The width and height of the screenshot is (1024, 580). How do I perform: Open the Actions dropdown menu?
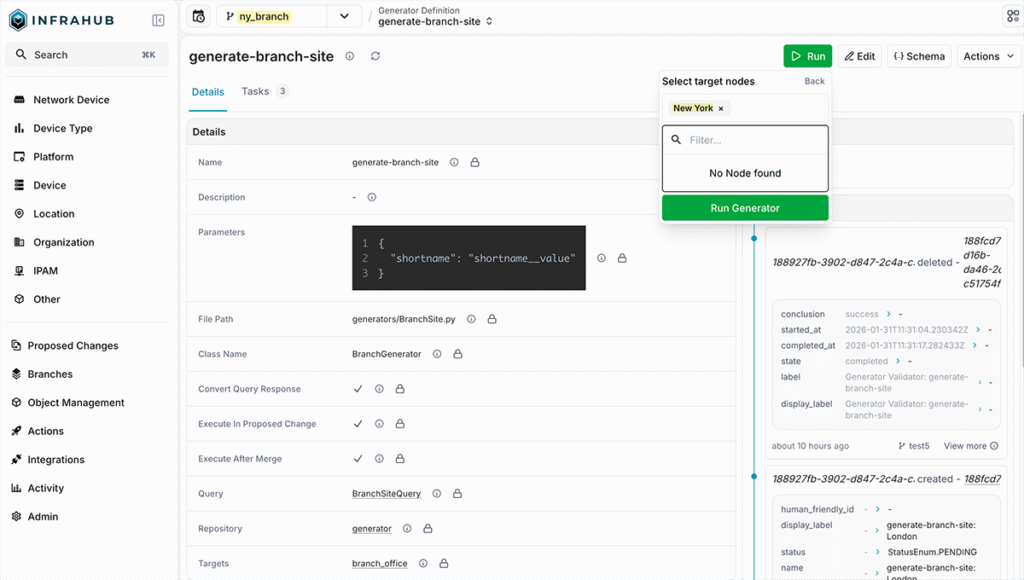988,56
